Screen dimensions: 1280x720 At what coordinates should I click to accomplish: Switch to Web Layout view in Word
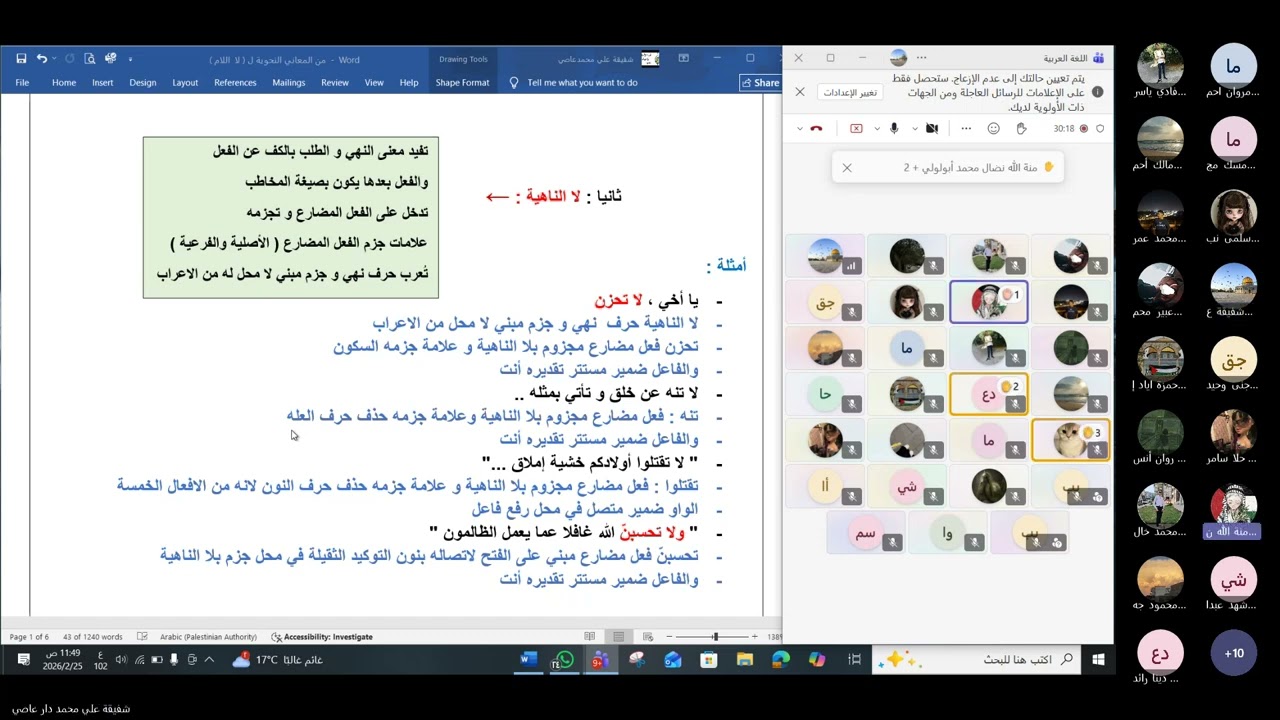[648, 637]
